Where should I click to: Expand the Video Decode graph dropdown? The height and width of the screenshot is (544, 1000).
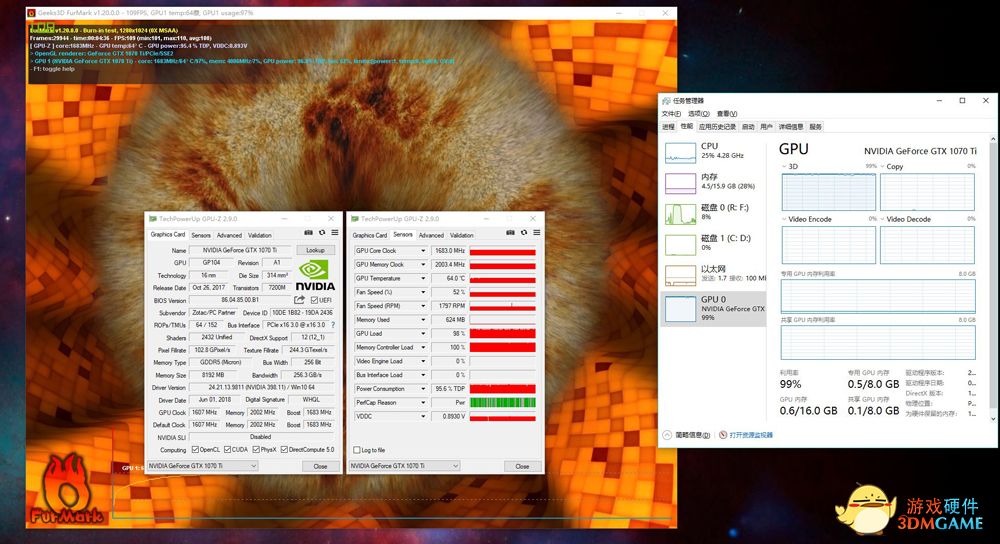click(883, 219)
